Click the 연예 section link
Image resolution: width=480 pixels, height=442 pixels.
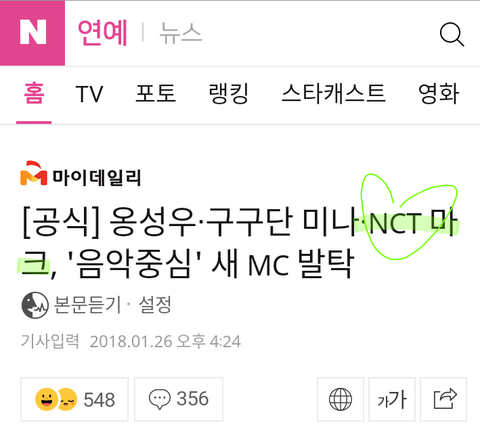pos(103,33)
